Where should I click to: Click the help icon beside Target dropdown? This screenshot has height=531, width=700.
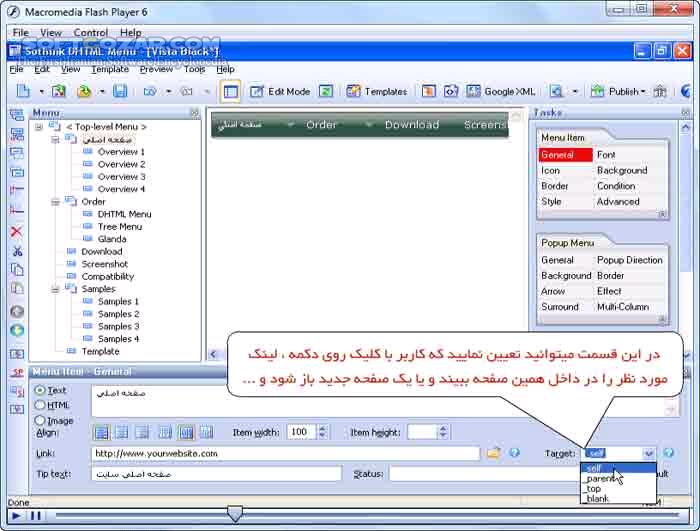668,453
